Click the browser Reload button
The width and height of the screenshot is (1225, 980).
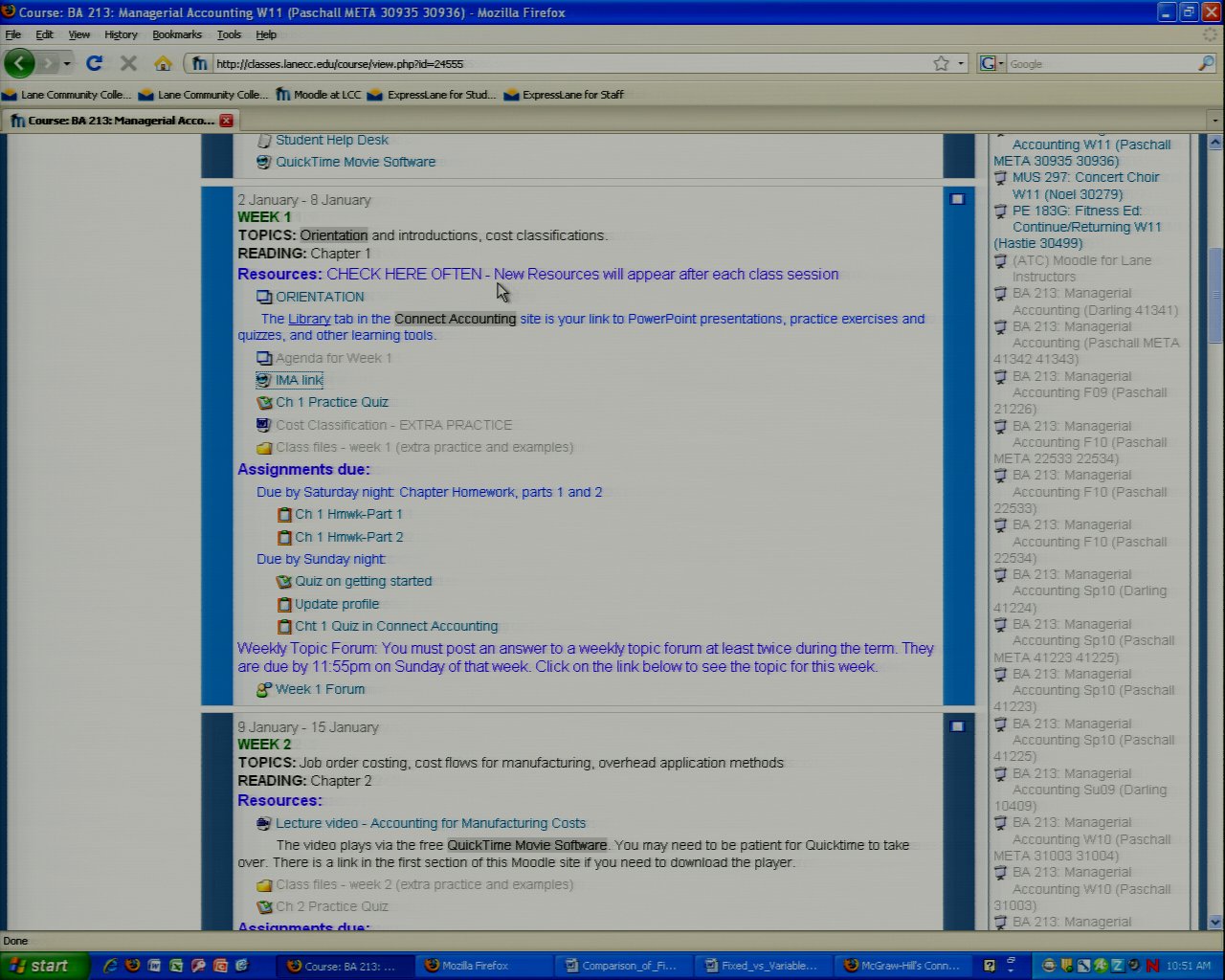94,63
